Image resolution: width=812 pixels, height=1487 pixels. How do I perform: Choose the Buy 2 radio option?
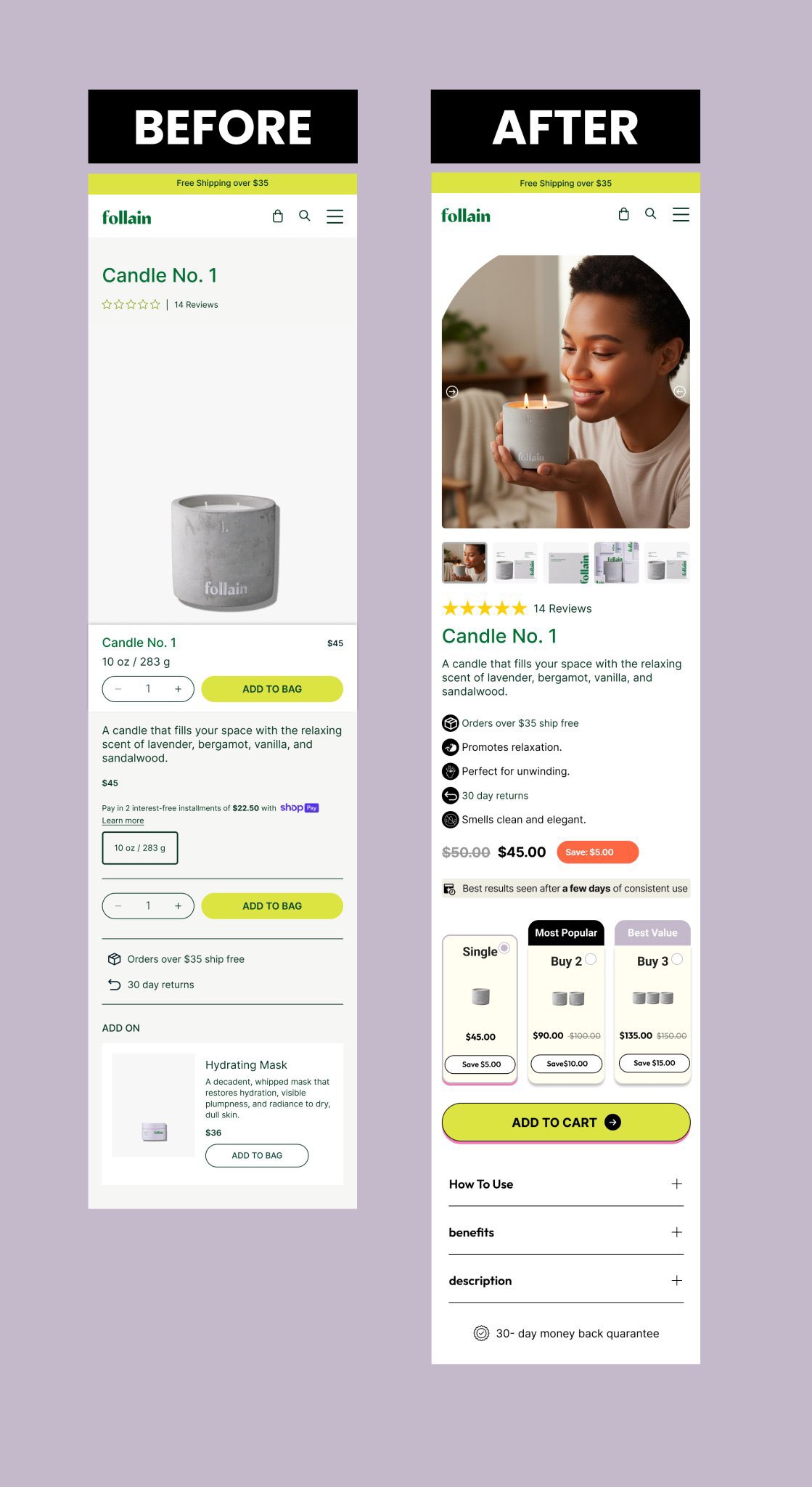point(591,959)
